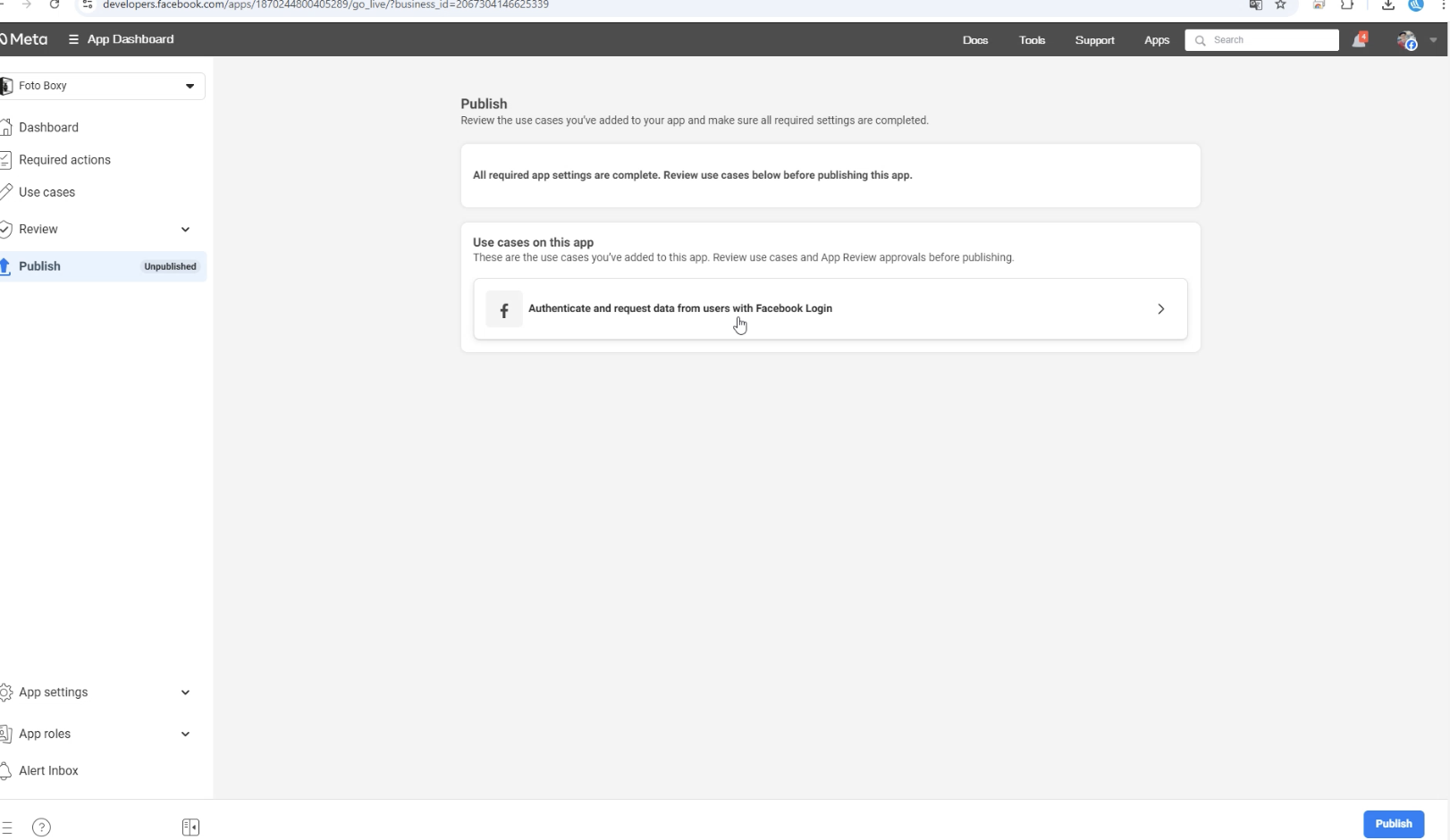Expand the Review section chevron

(x=185, y=230)
